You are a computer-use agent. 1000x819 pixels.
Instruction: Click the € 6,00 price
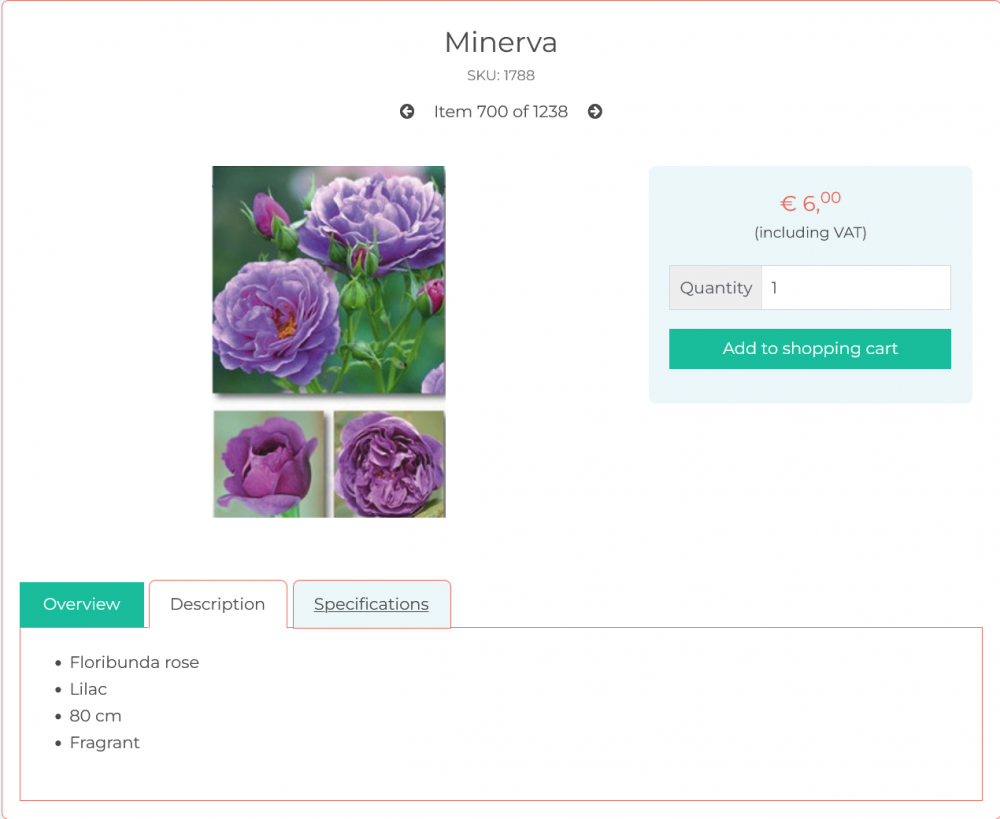point(810,202)
